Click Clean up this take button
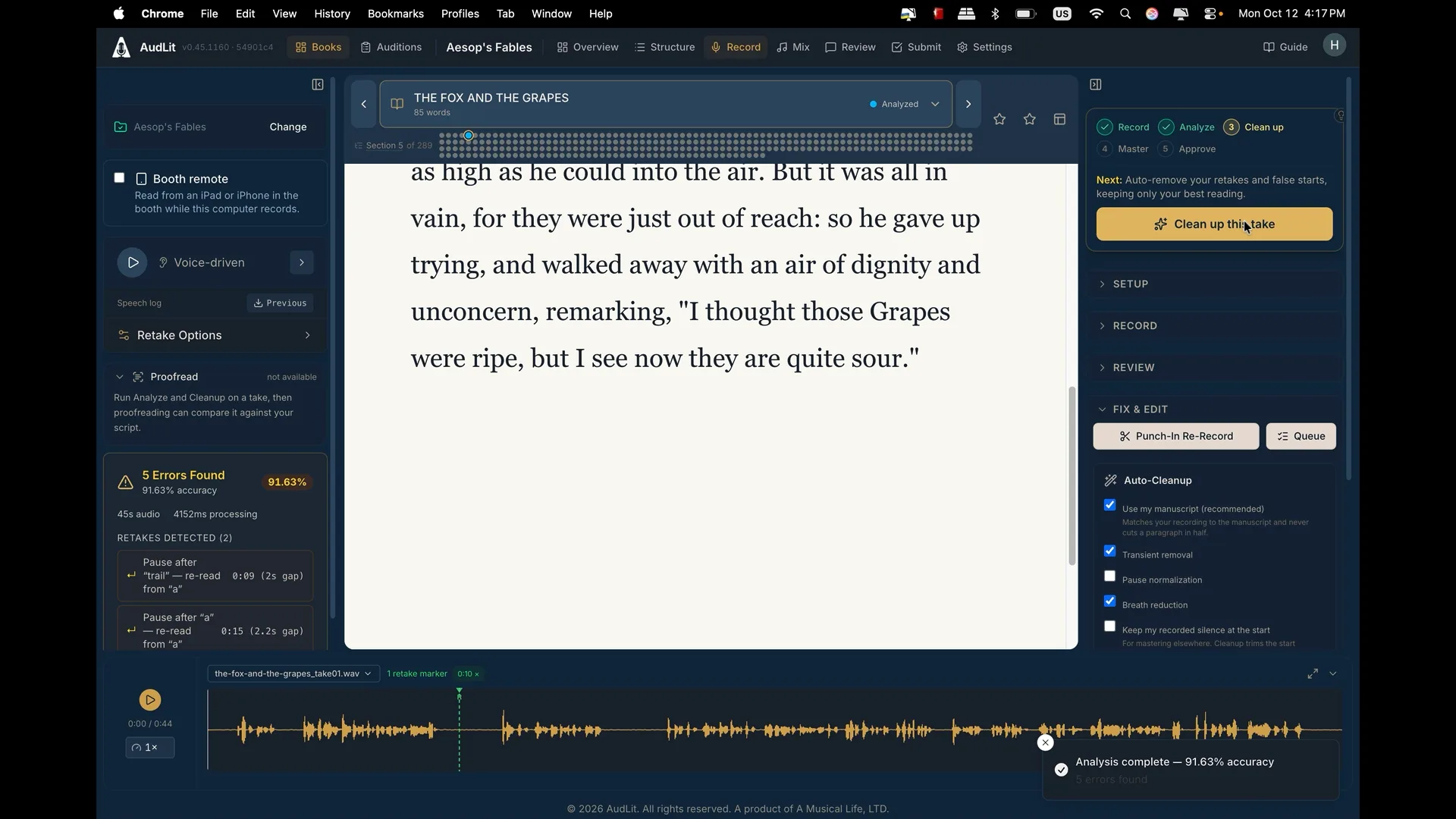Viewport: 1456px width, 819px height. pyautogui.click(x=1214, y=224)
